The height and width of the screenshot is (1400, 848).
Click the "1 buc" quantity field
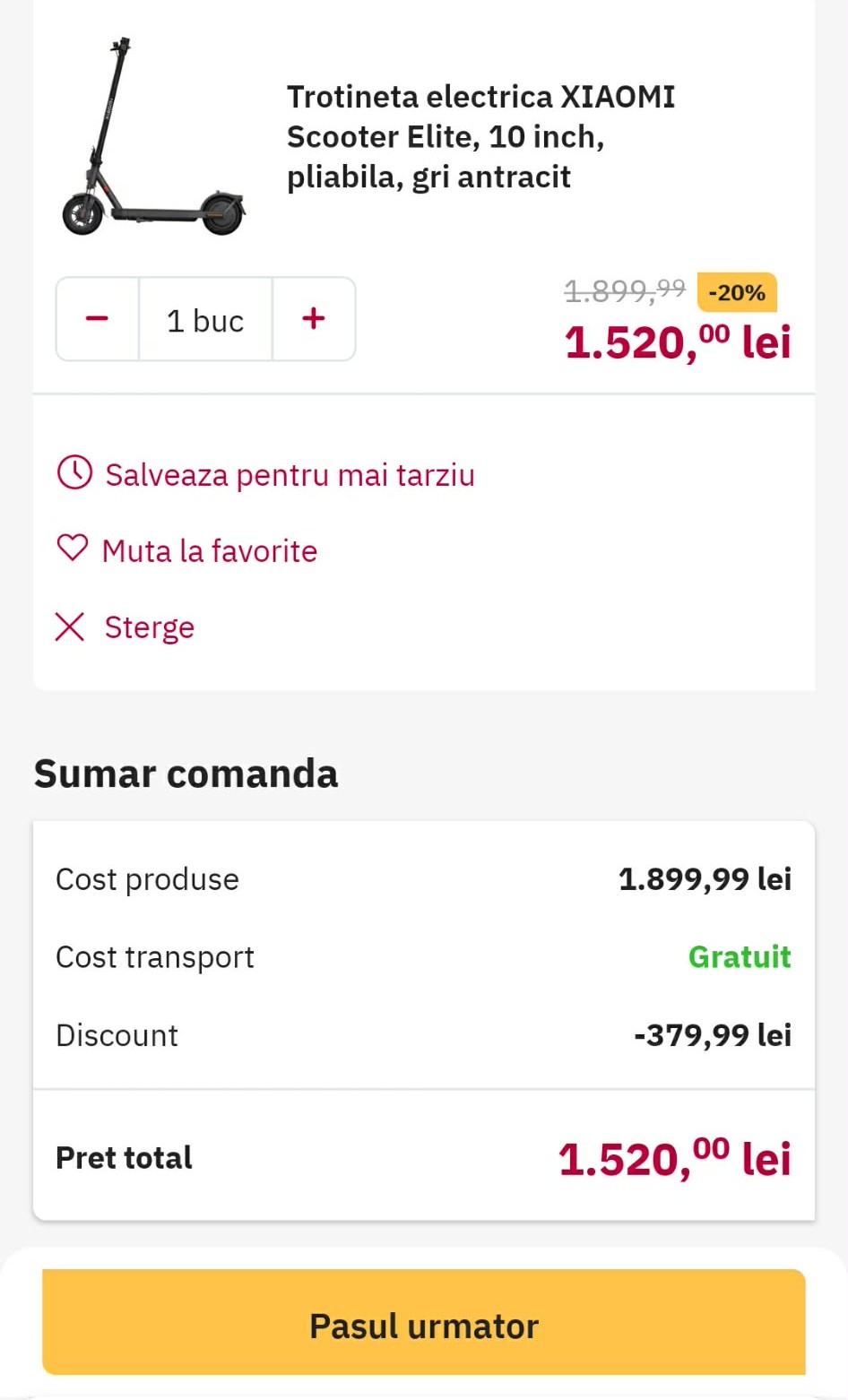point(205,320)
